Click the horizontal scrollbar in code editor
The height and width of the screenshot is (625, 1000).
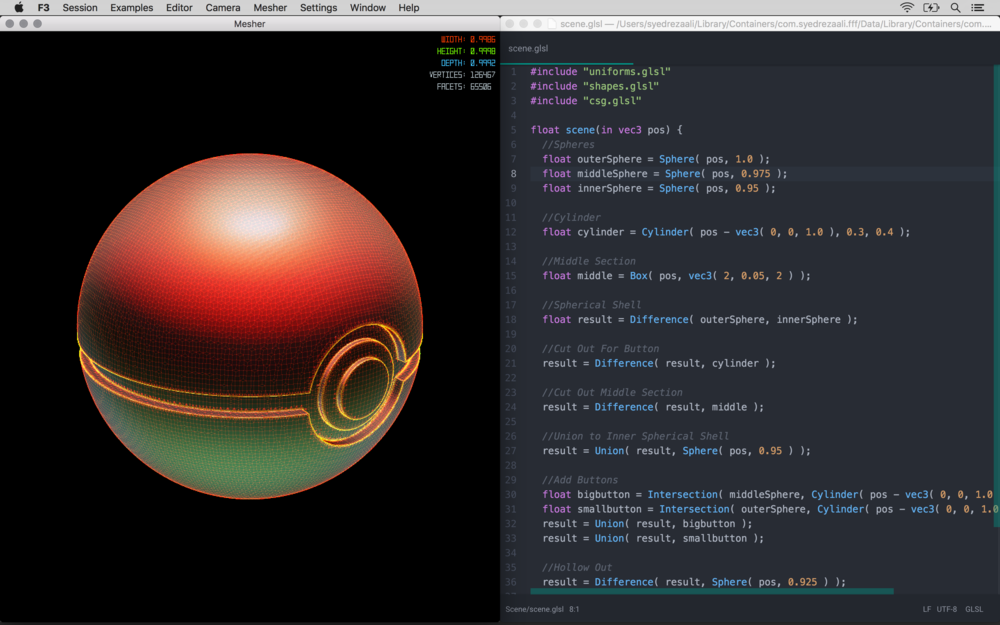(712, 591)
